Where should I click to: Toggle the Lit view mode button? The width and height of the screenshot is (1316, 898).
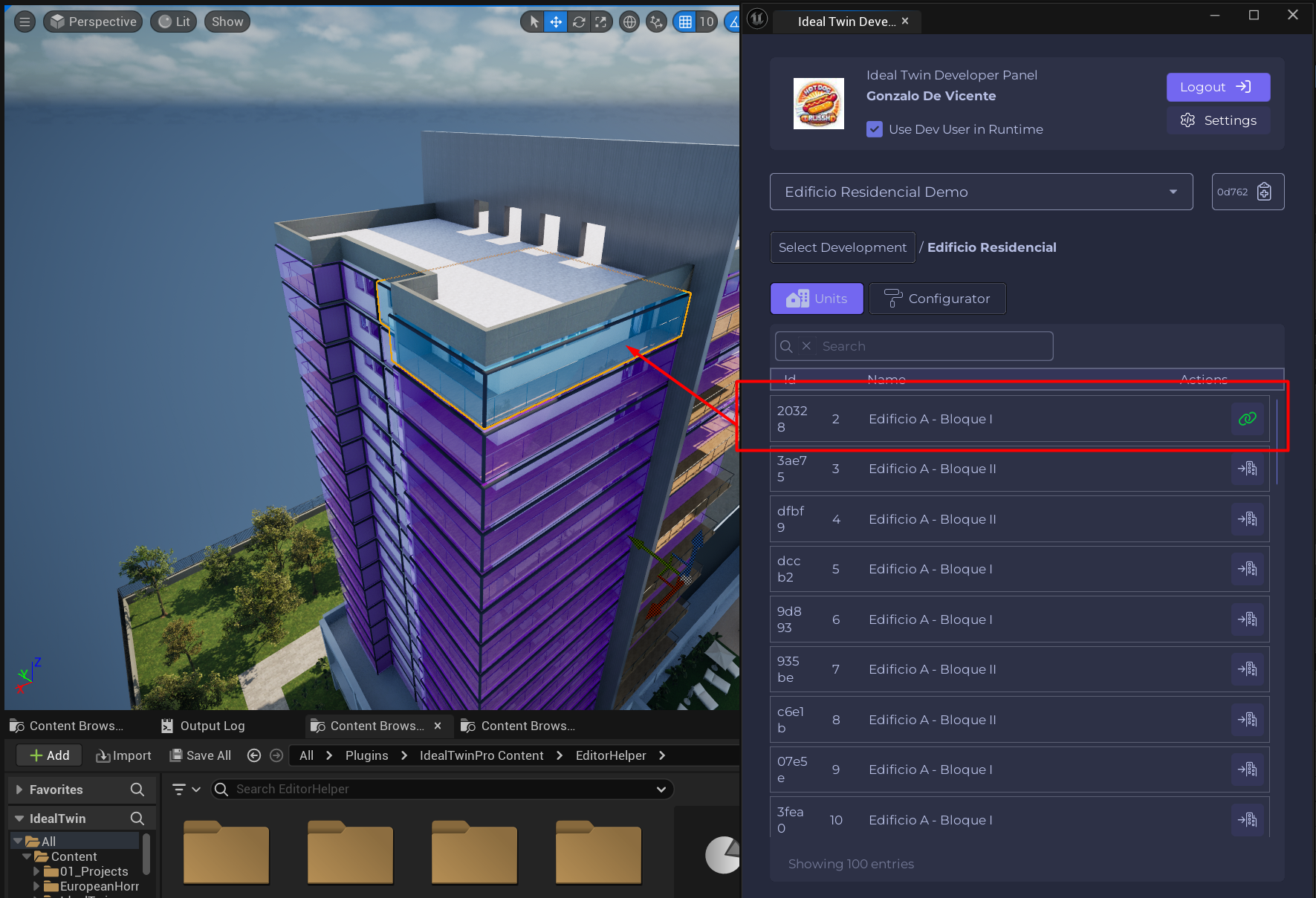(174, 22)
